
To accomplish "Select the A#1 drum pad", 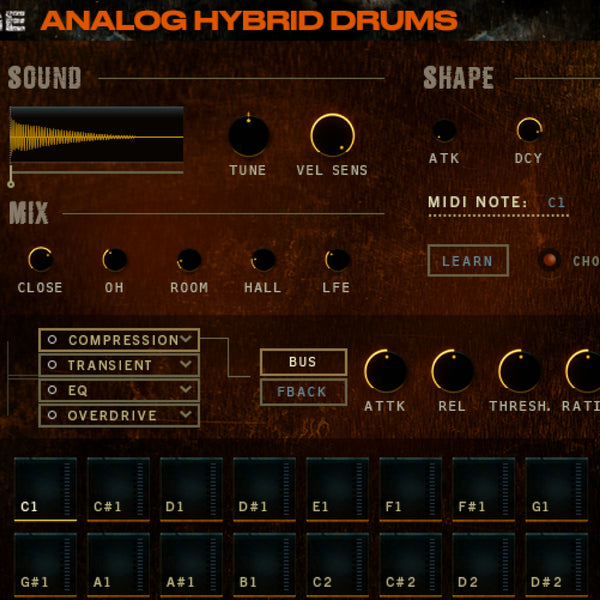I will (x=191, y=565).
